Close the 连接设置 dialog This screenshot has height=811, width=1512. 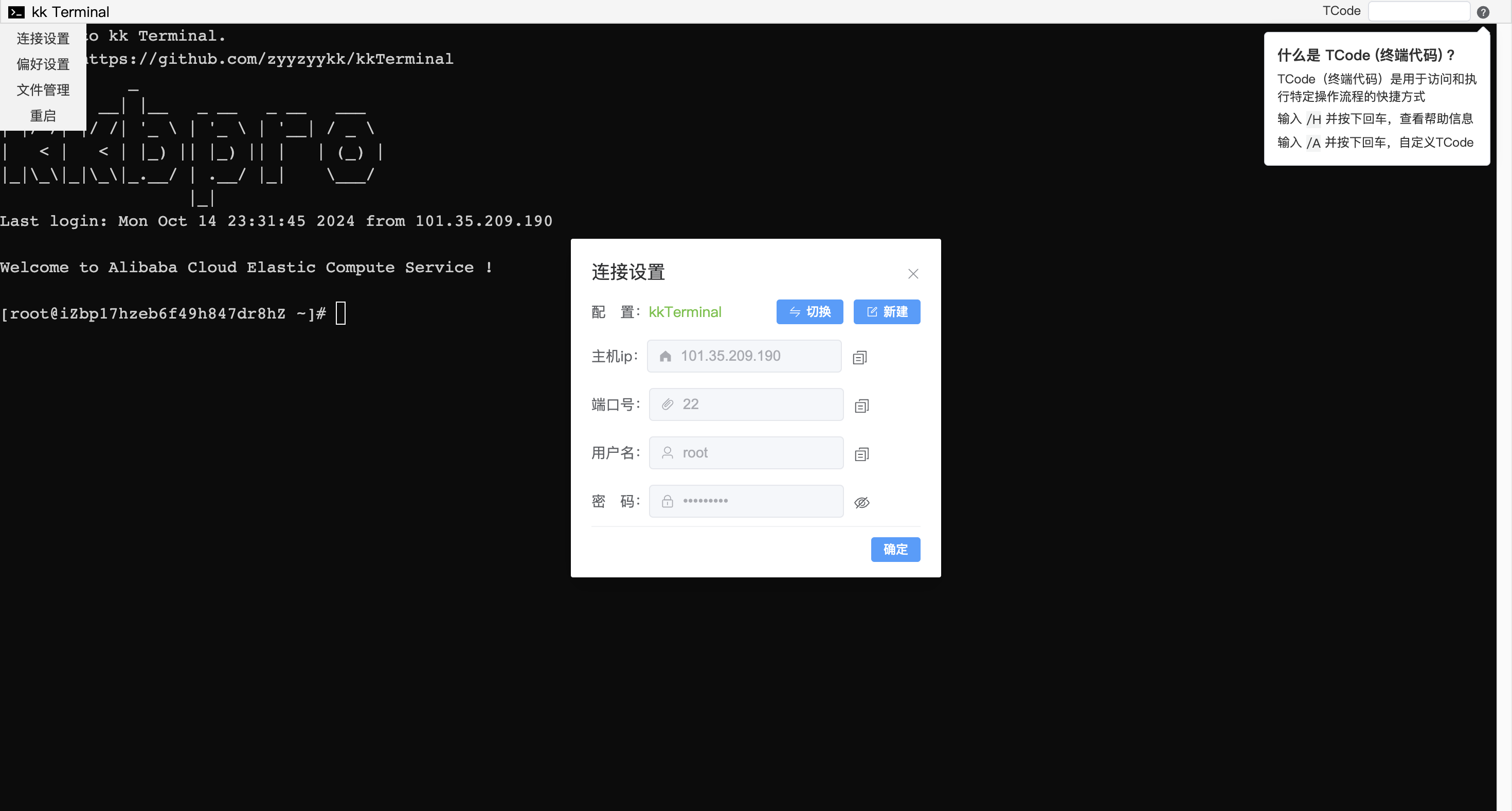click(913, 273)
